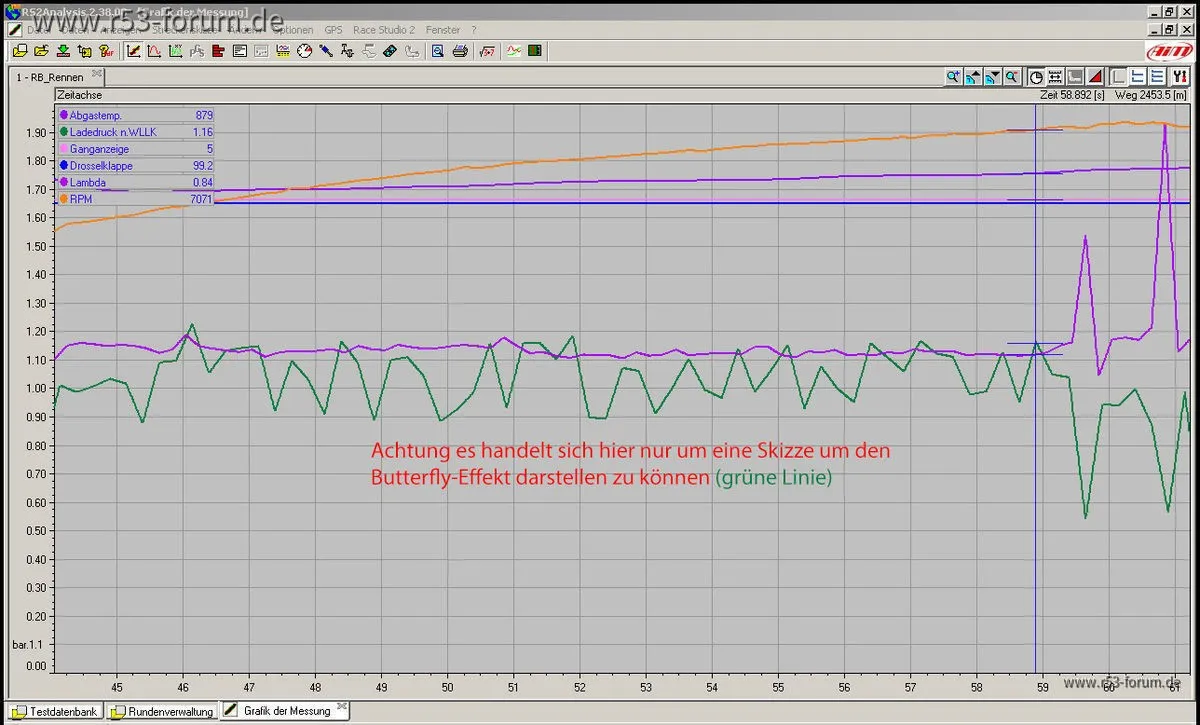Screen dimensions: 1200x725
Task: Open the wrench settings icon on graph toolbar
Action: [x=1181, y=76]
